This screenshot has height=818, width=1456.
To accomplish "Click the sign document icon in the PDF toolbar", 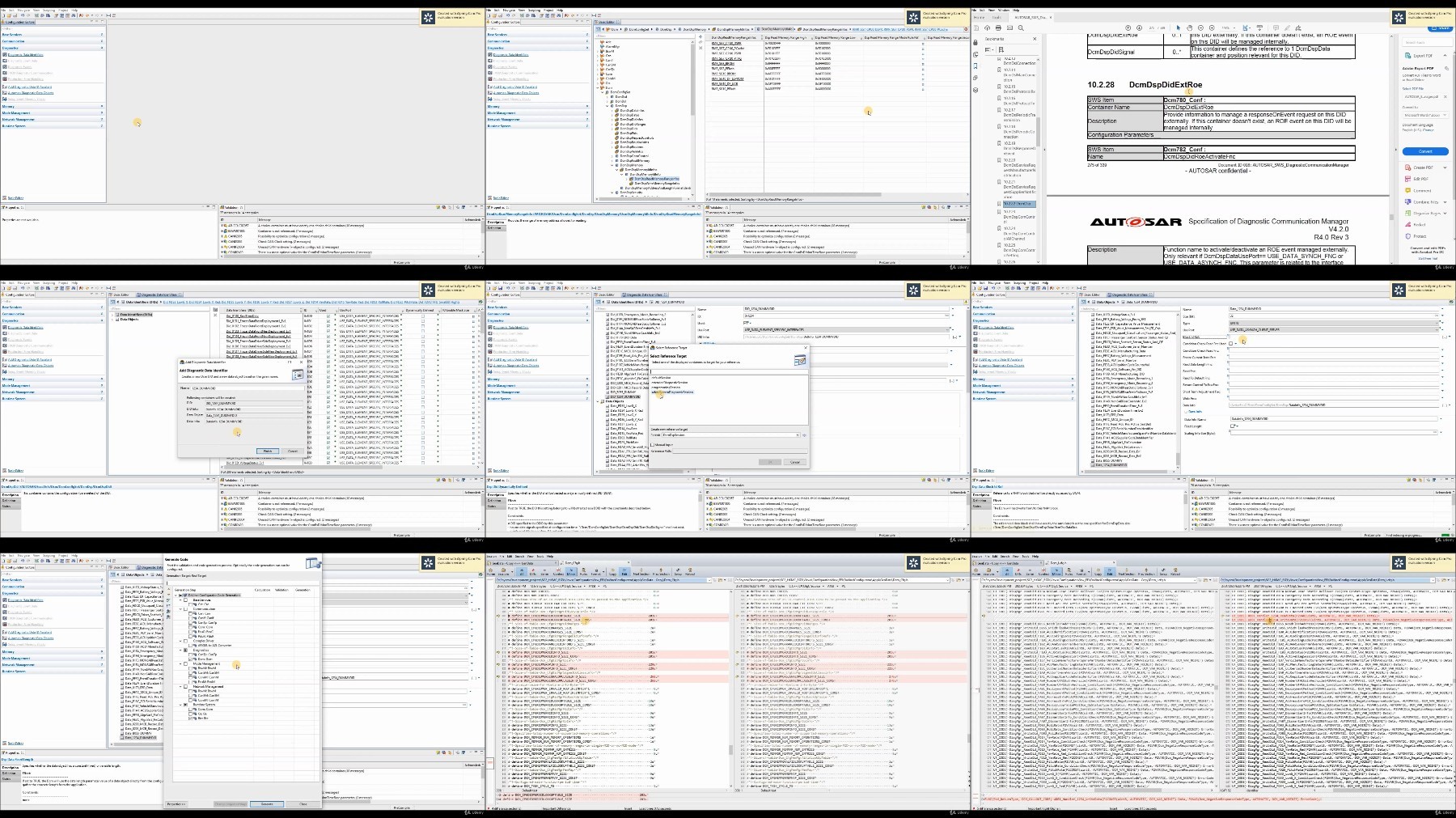I will (1298, 28).
